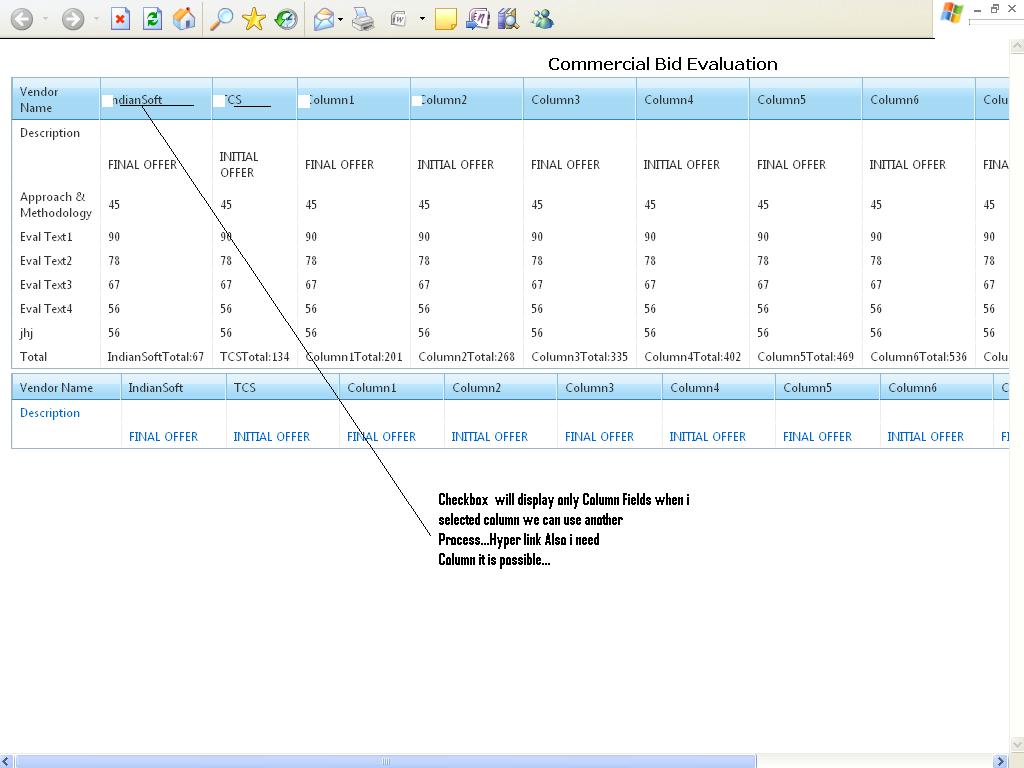
Task: Click the Send to OneNote icon
Action: 478,19
